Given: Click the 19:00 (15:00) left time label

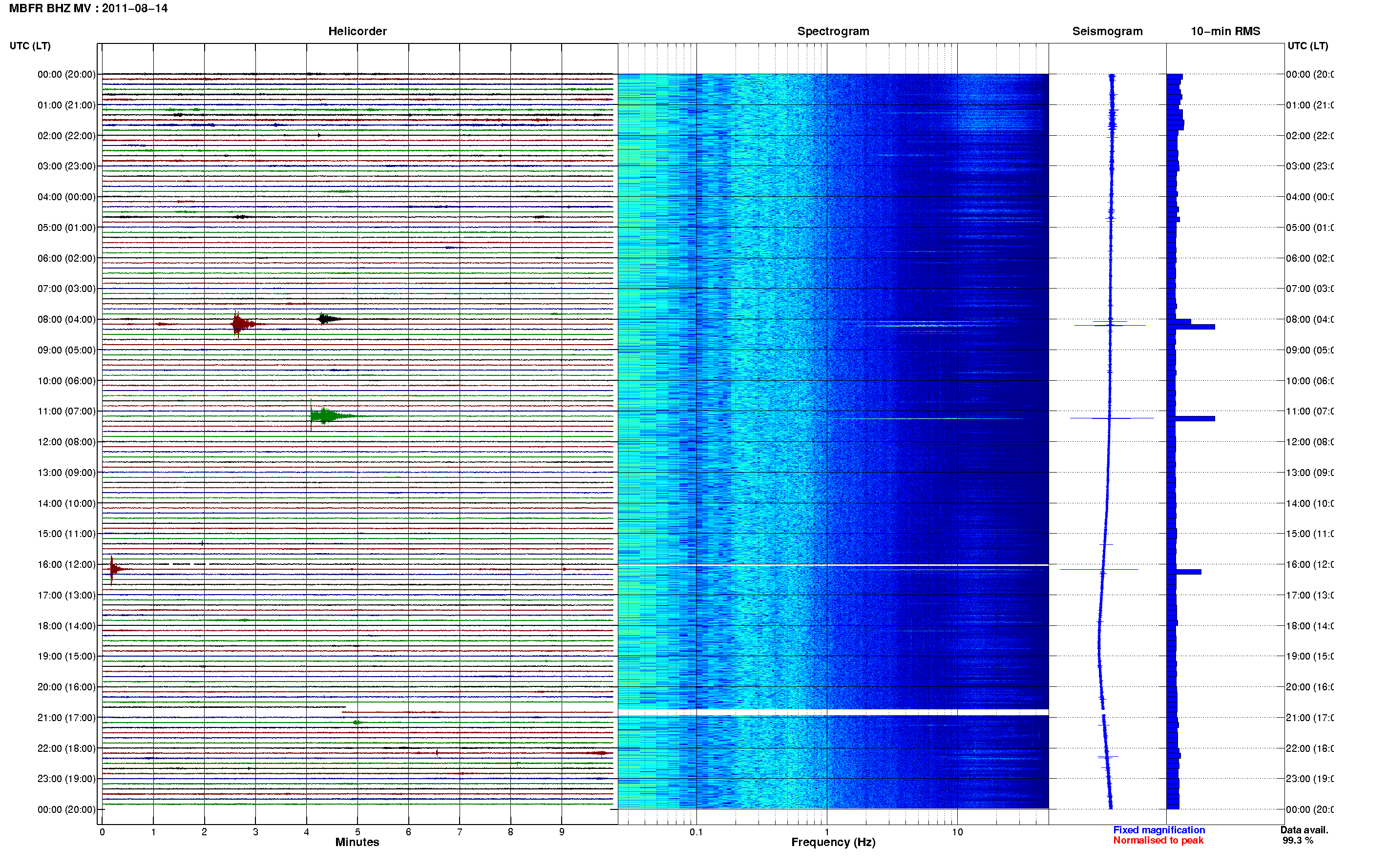Looking at the screenshot, I should coord(66,656).
